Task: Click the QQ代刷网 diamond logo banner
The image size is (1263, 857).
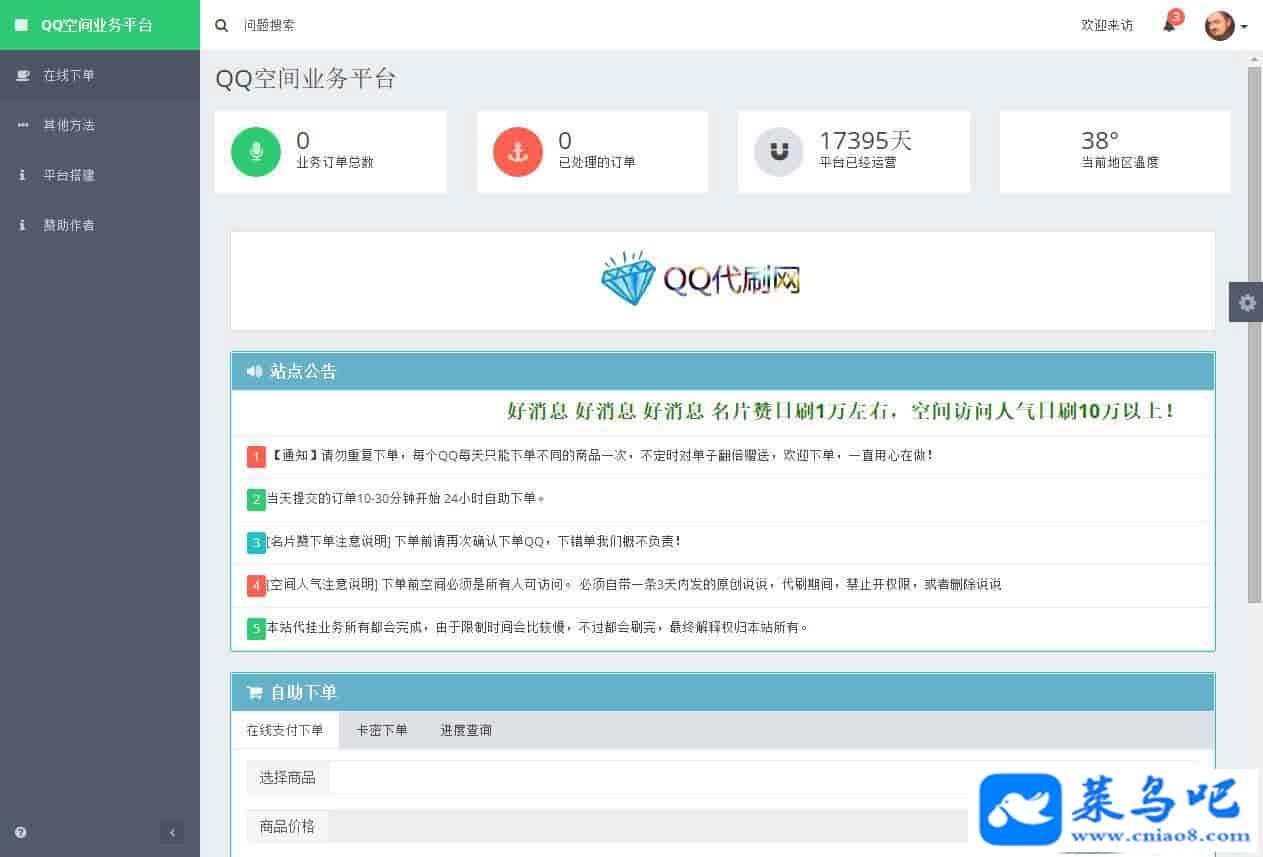Action: [701, 279]
